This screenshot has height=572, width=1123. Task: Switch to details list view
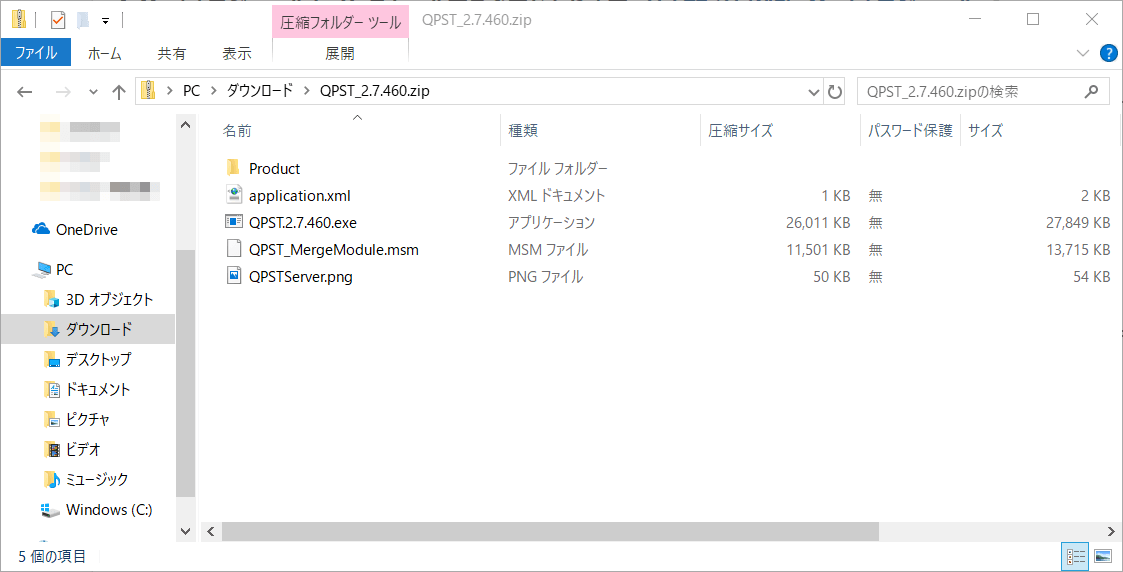pyautogui.click(x=1076, y=556)
